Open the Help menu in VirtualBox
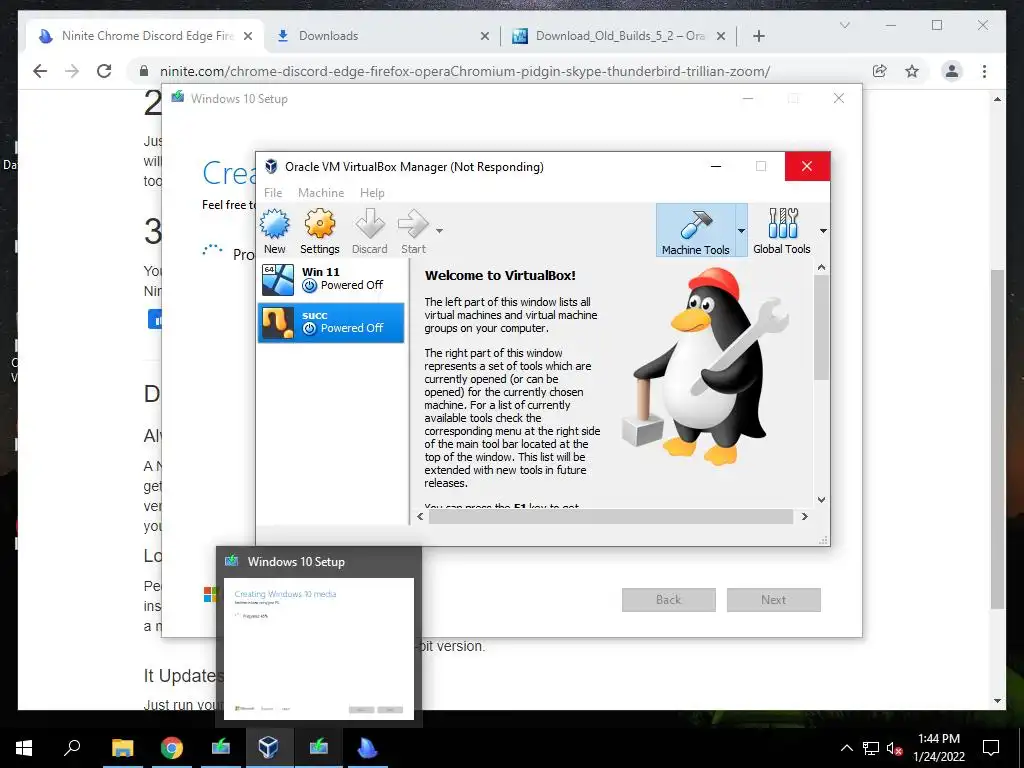This screenshot has width=1024, height=768. [372, 193]
